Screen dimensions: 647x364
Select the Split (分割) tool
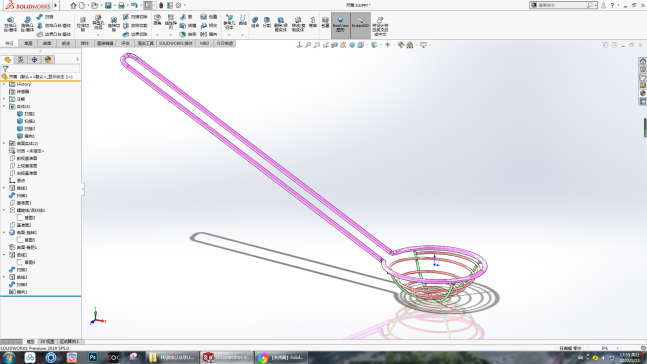(x=267, y=22)
